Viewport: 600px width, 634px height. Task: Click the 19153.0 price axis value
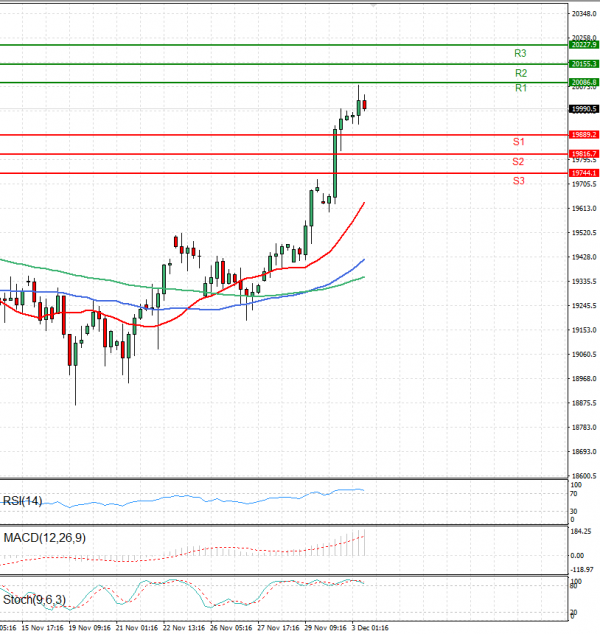(x=584, y=330)
